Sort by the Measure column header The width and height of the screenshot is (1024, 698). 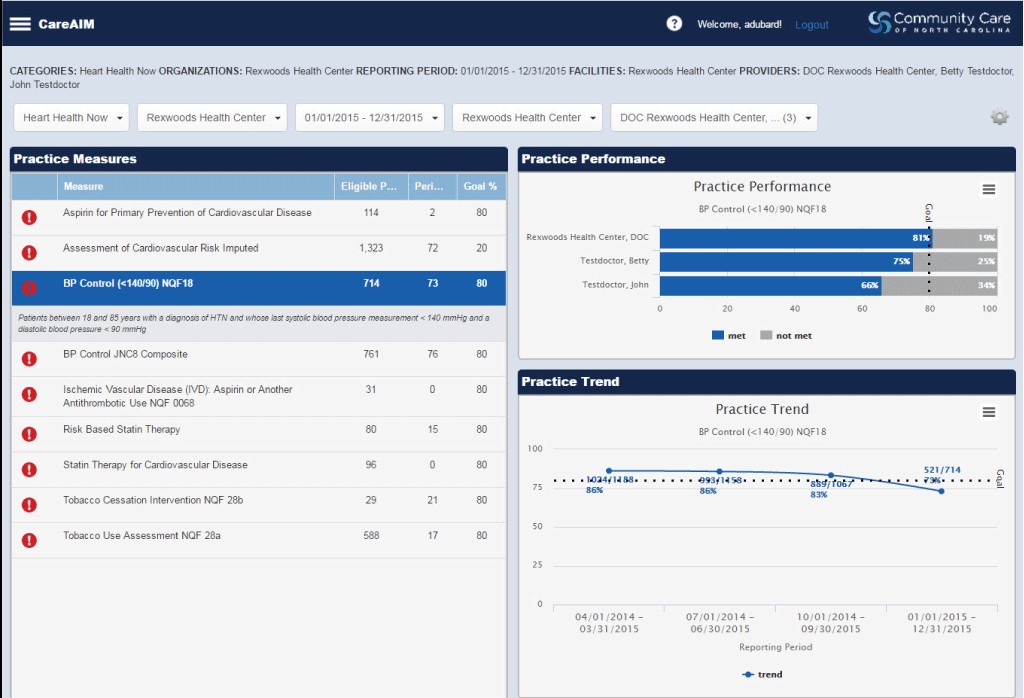tap(196, 187)
